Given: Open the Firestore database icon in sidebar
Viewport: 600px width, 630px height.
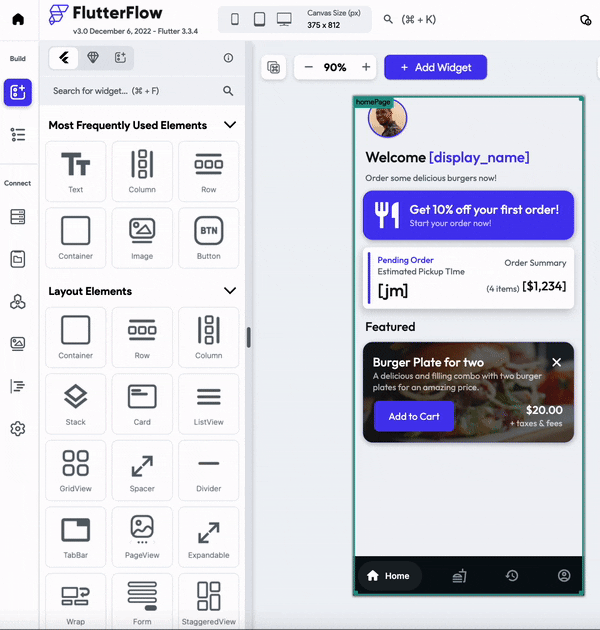Looking at the screenshot, I should pyautogui.click(x=18, y=217).
